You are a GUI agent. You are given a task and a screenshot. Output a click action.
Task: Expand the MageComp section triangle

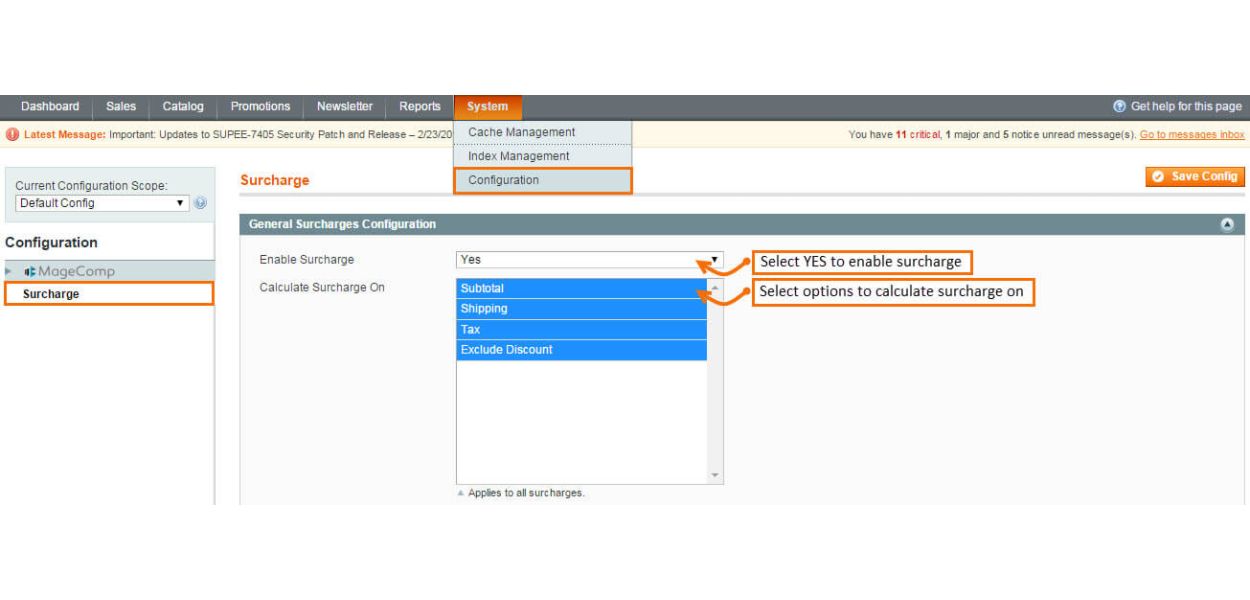click(x=10, y=272)
